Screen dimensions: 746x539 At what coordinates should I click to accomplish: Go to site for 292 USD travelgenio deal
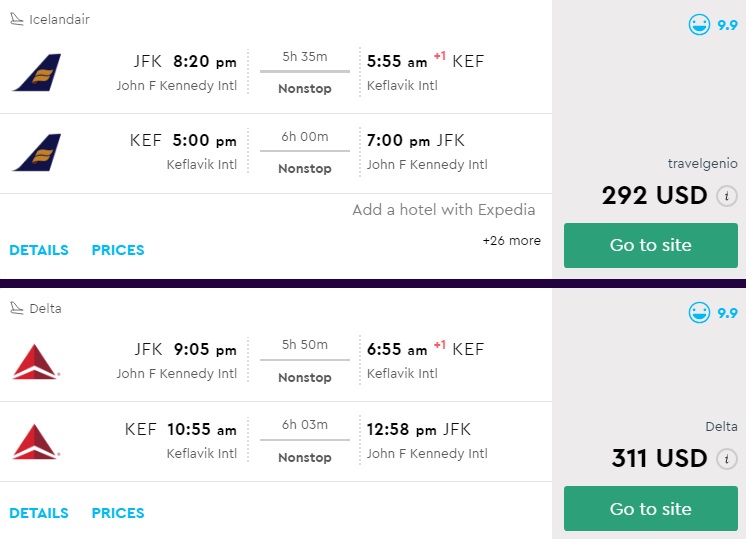pyautogui.click(x=650, y=245)
